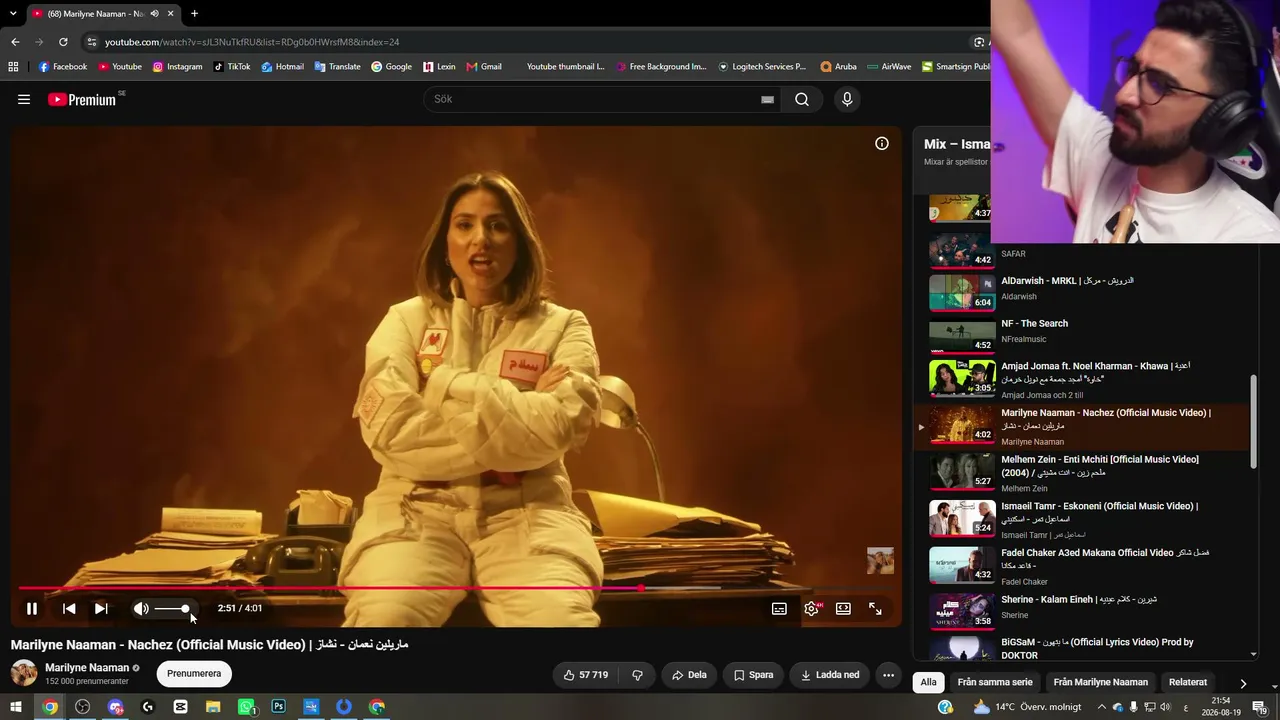
Task: Mute the video player volume
Action: (x=141, y=608)
